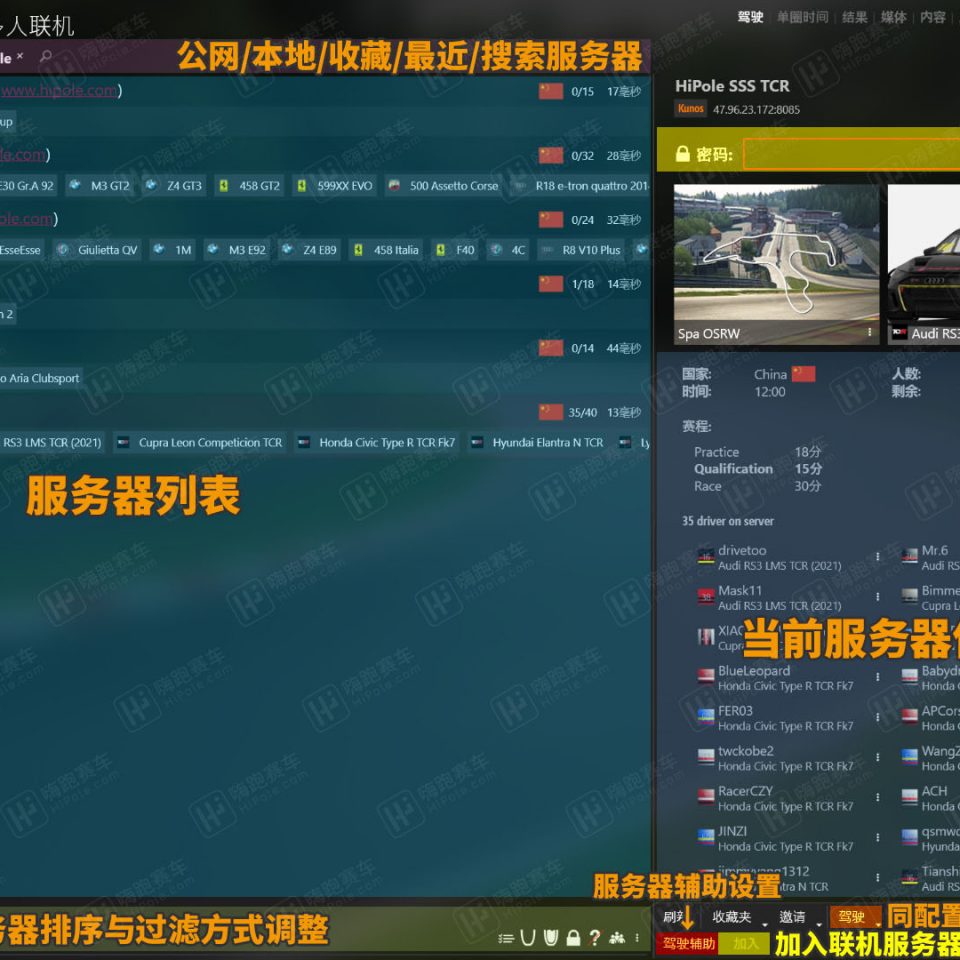Image resolution: width=960 pixels, height=960 pixels.
Task: Click the yellow 加入 join button
Action: (x=744, y=943)
